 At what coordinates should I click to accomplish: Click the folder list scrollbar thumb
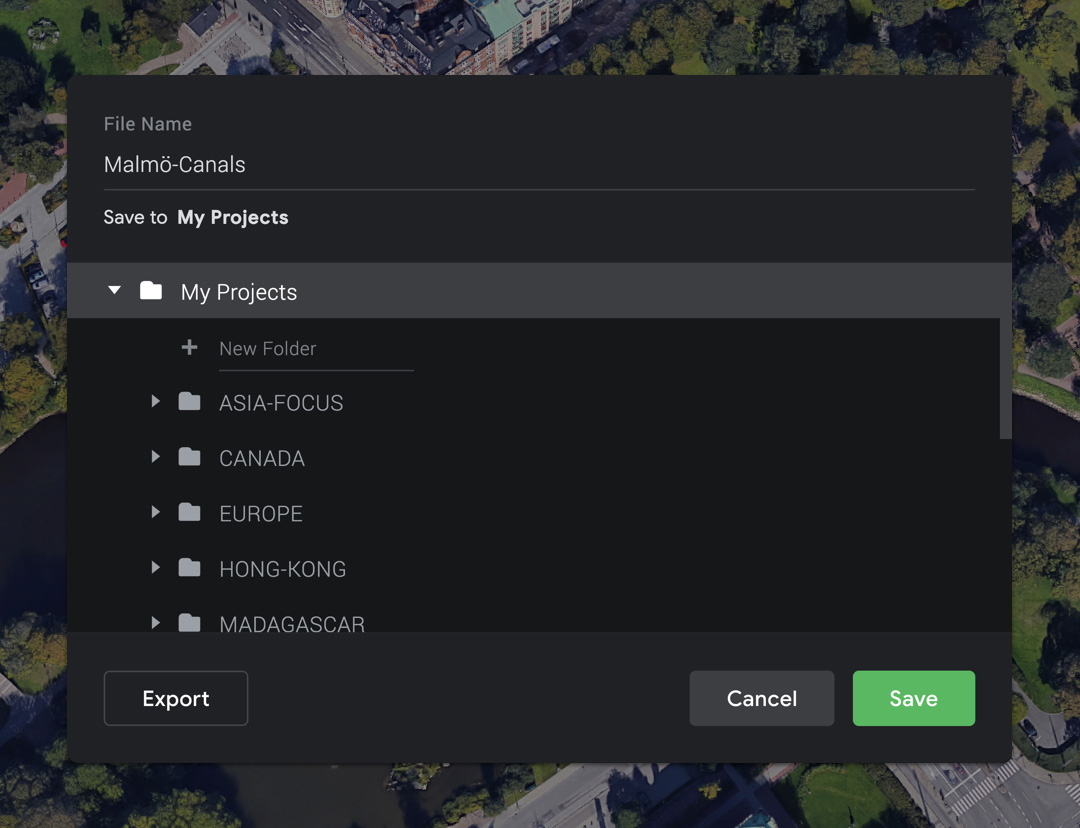[1005, 378]
